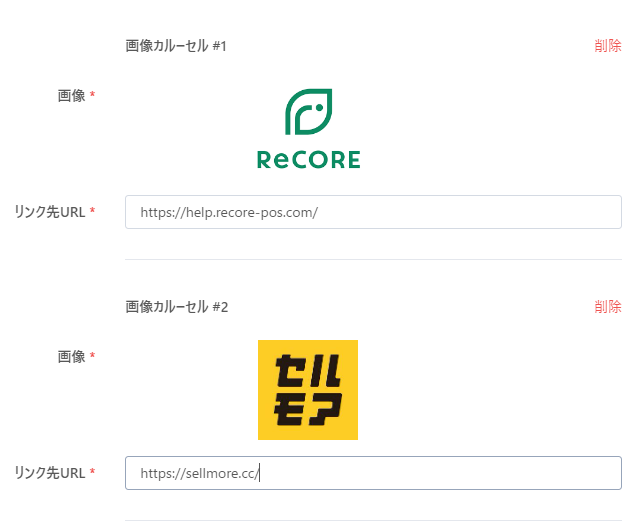Delete image carousel #2 via 削除
Image resolution: width=640 pixels, height=521 pixels.
(608, 307)
